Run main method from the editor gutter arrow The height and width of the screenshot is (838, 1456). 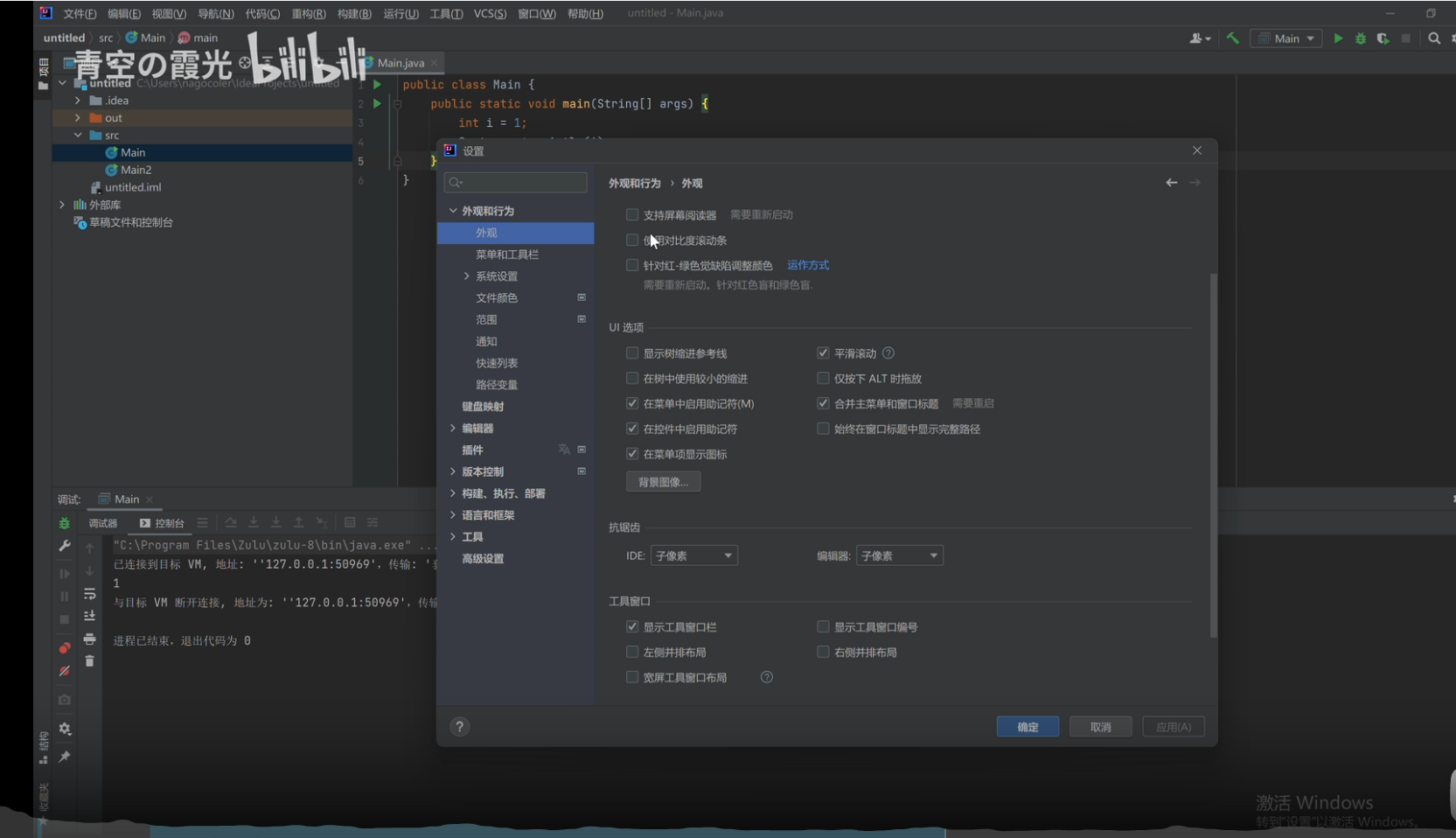pyautogui.click(x=377, y=104)
